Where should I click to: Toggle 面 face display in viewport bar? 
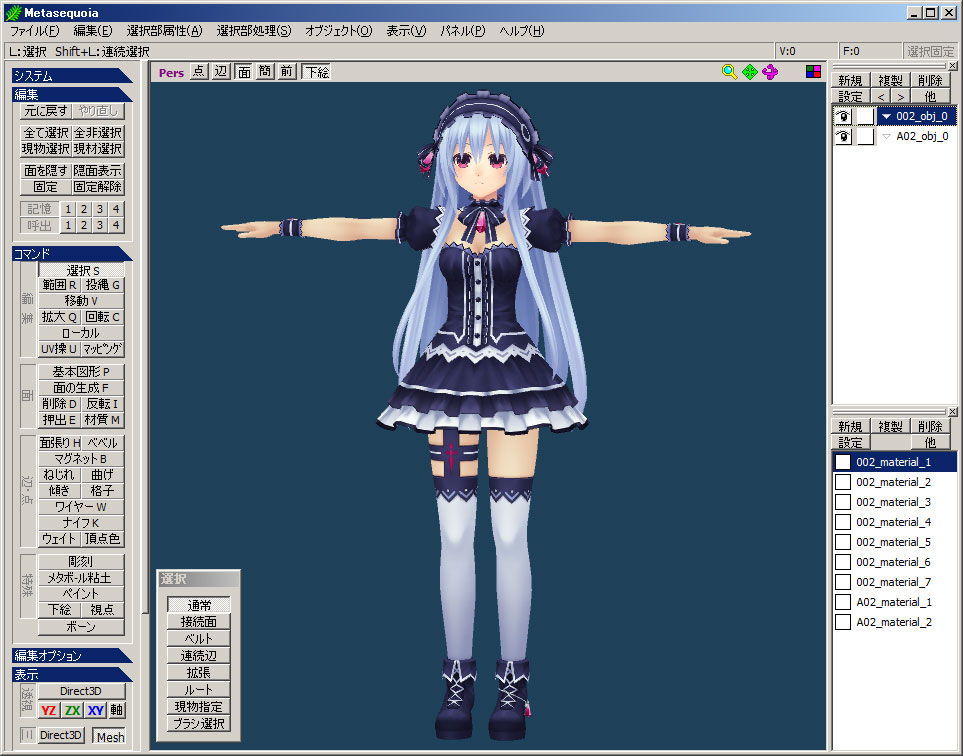tap(244, 72)
